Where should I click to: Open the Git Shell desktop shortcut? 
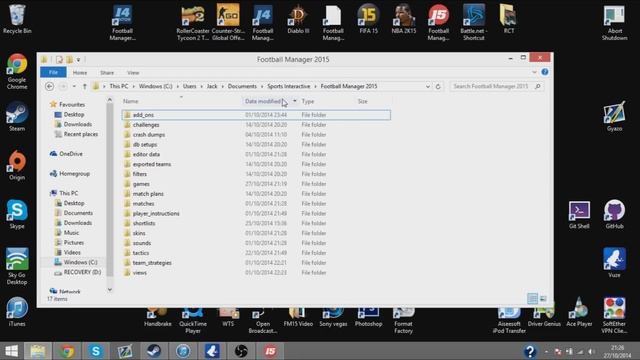point(579,214)
